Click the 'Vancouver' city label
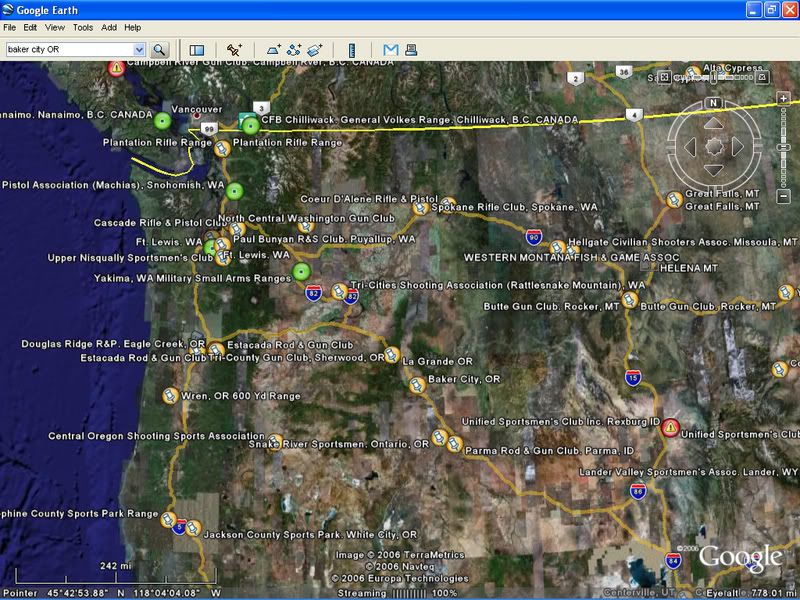The height and width of the screenshot is (600, 800). pos(197,109)
